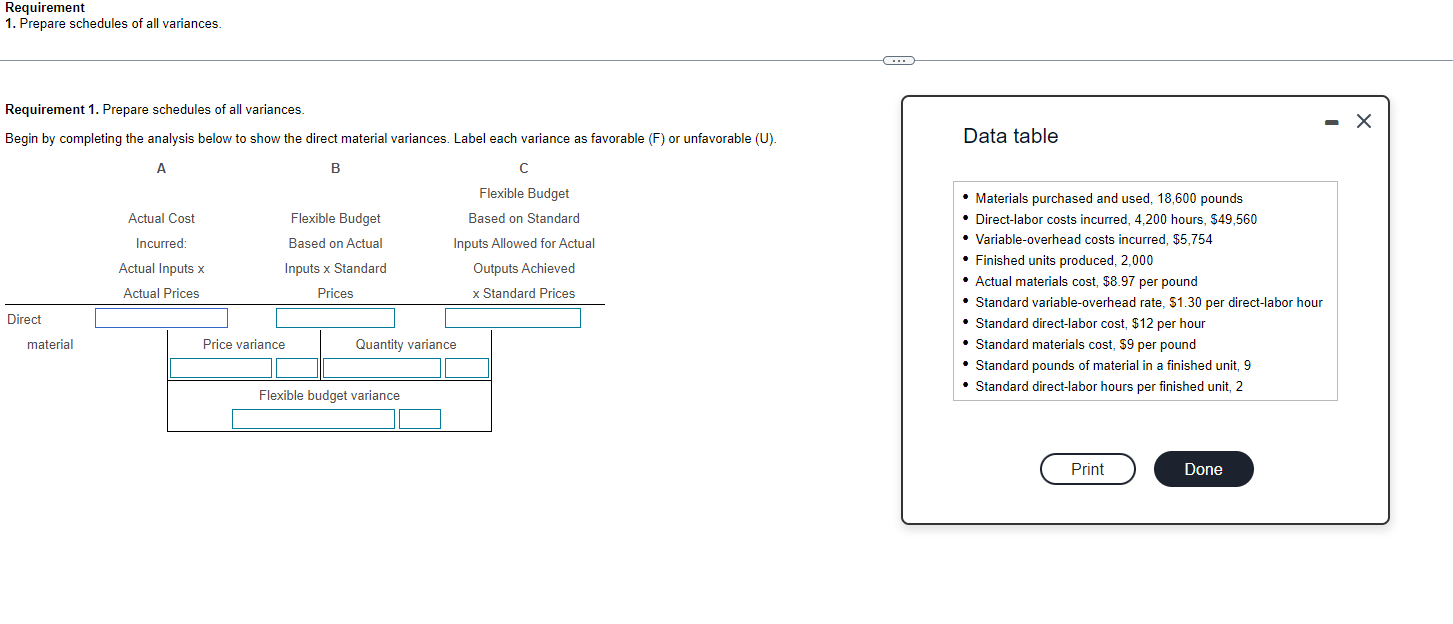Click the column C flexible budget input field
The height and width of the screenshot is (624, 1453).
pyautogui.click(x=512, y=317)
